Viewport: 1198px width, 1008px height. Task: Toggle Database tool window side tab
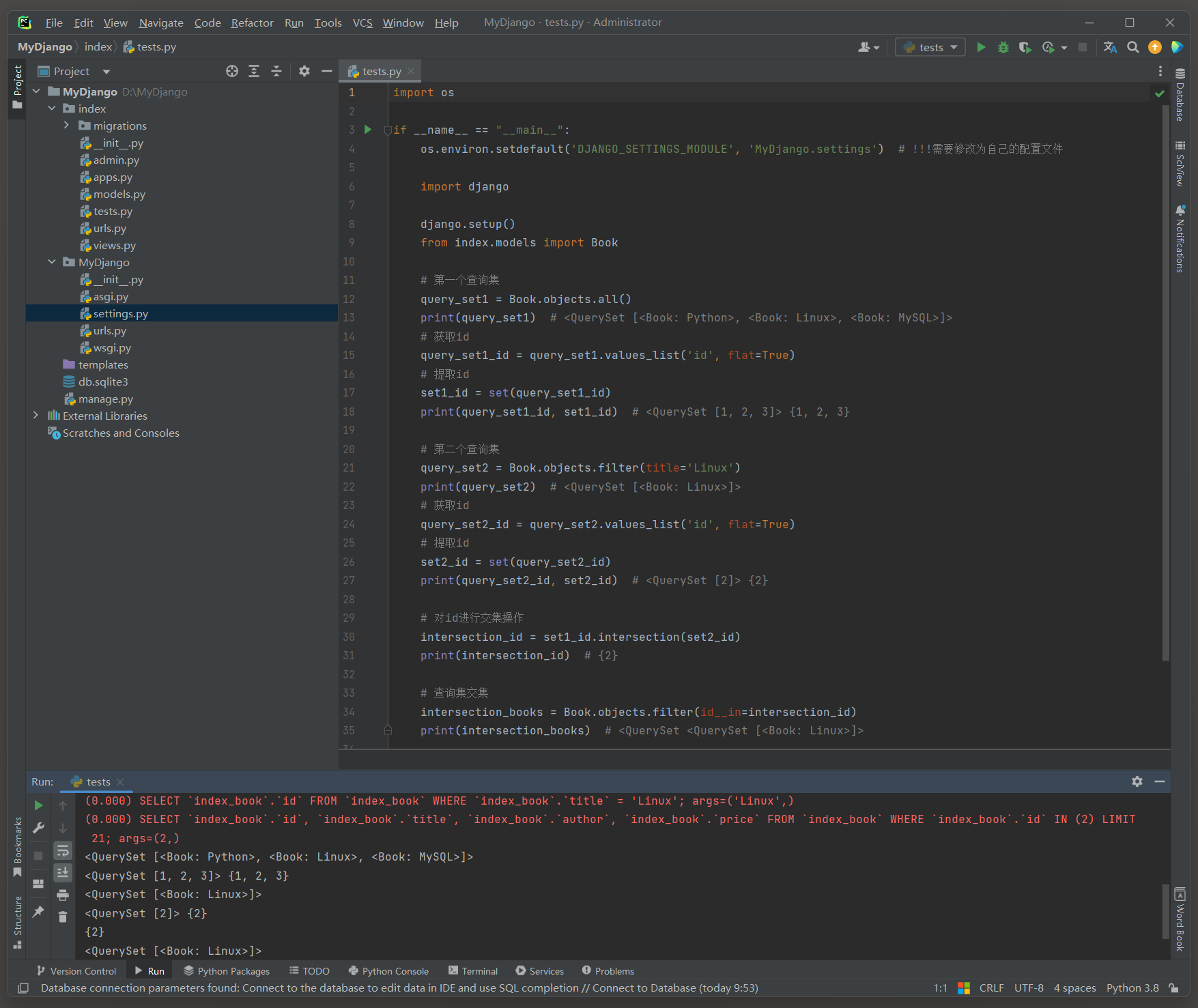tap(1180, 96)
